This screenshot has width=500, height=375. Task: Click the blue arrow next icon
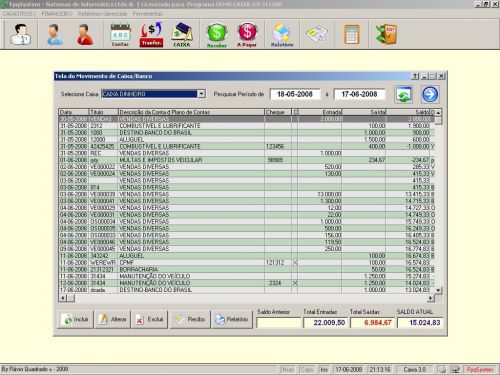click(430, 94)
